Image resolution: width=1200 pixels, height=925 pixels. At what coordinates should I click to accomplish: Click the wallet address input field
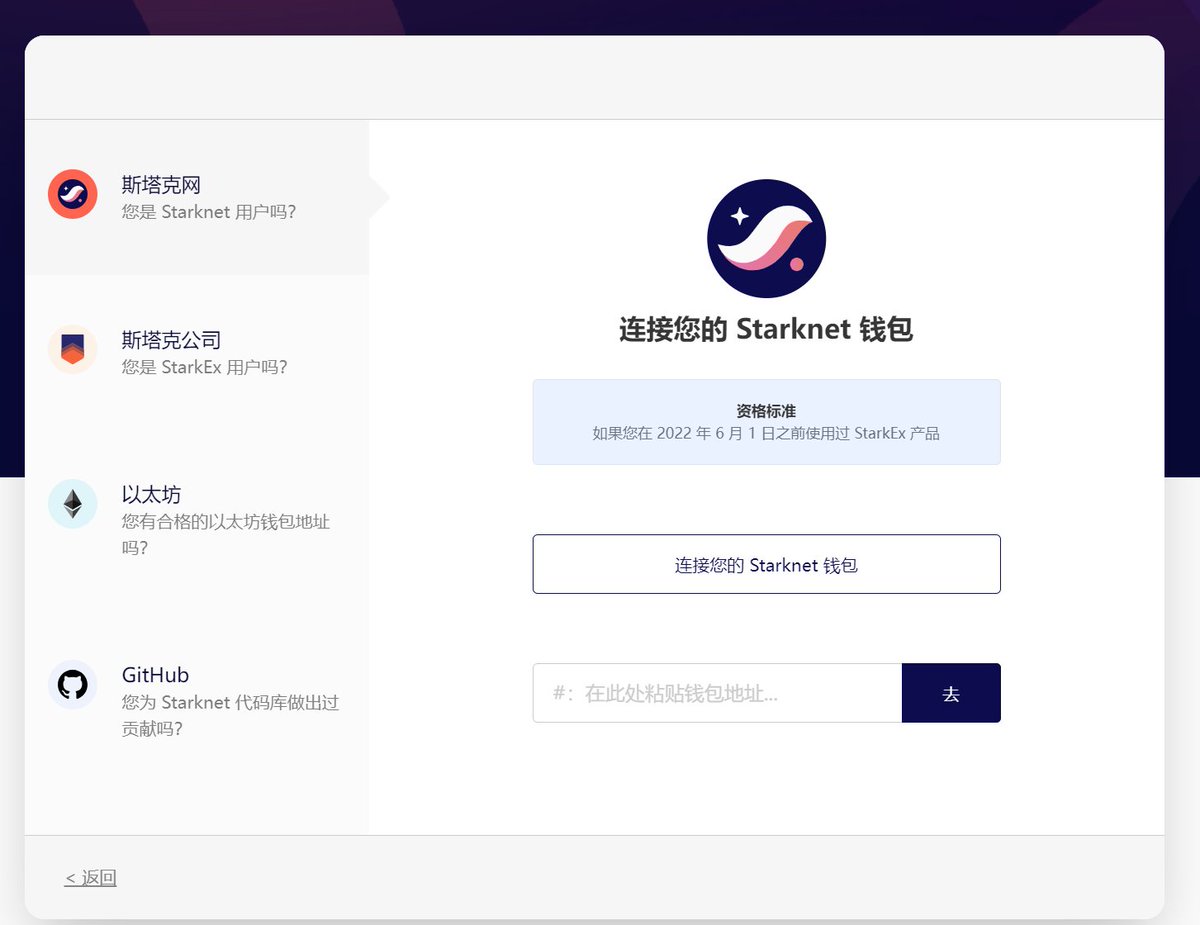pos(716,692)
